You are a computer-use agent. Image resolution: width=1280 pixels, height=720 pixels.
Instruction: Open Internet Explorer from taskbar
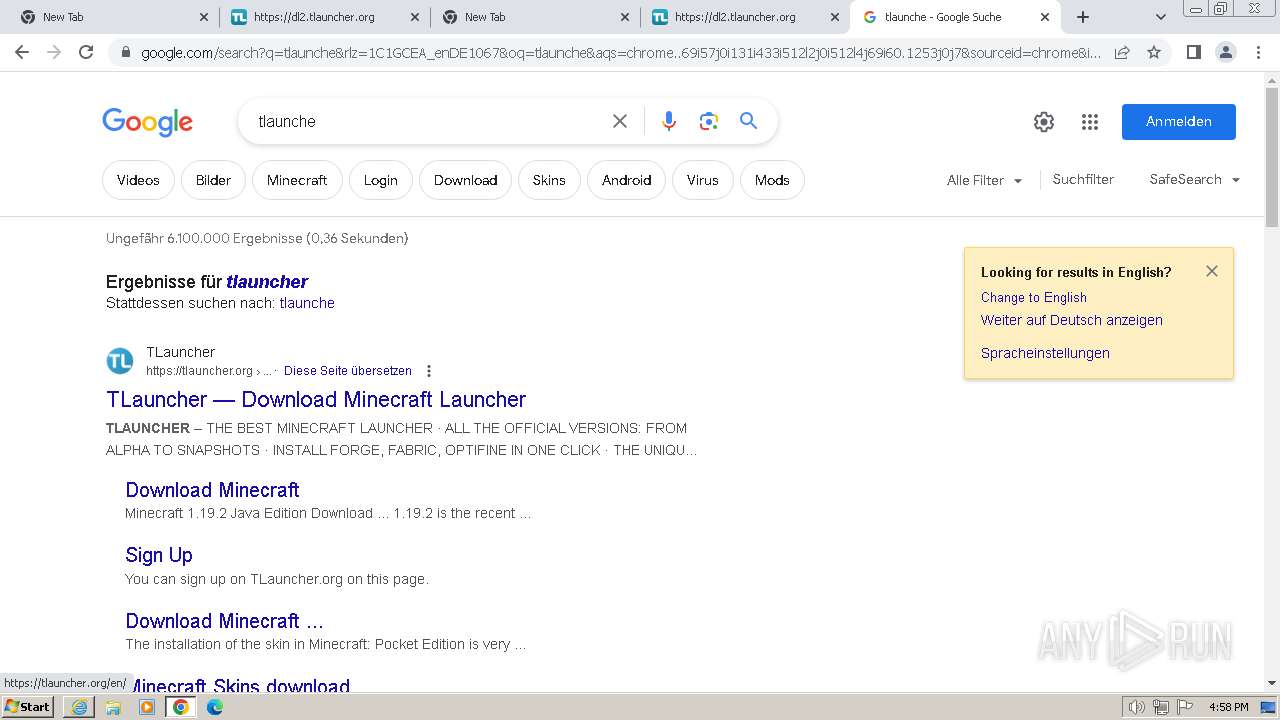(79, 707)
